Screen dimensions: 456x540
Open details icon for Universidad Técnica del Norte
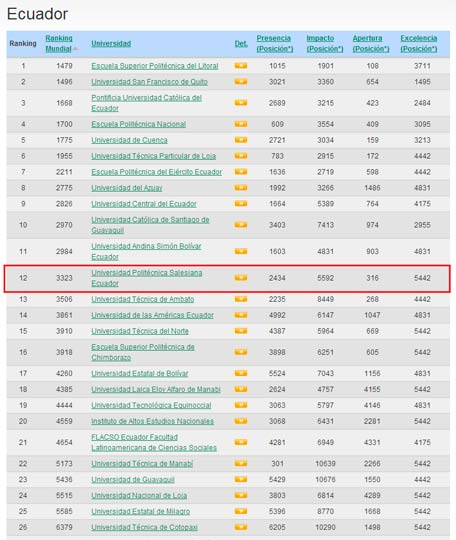[x=241, y=331]
